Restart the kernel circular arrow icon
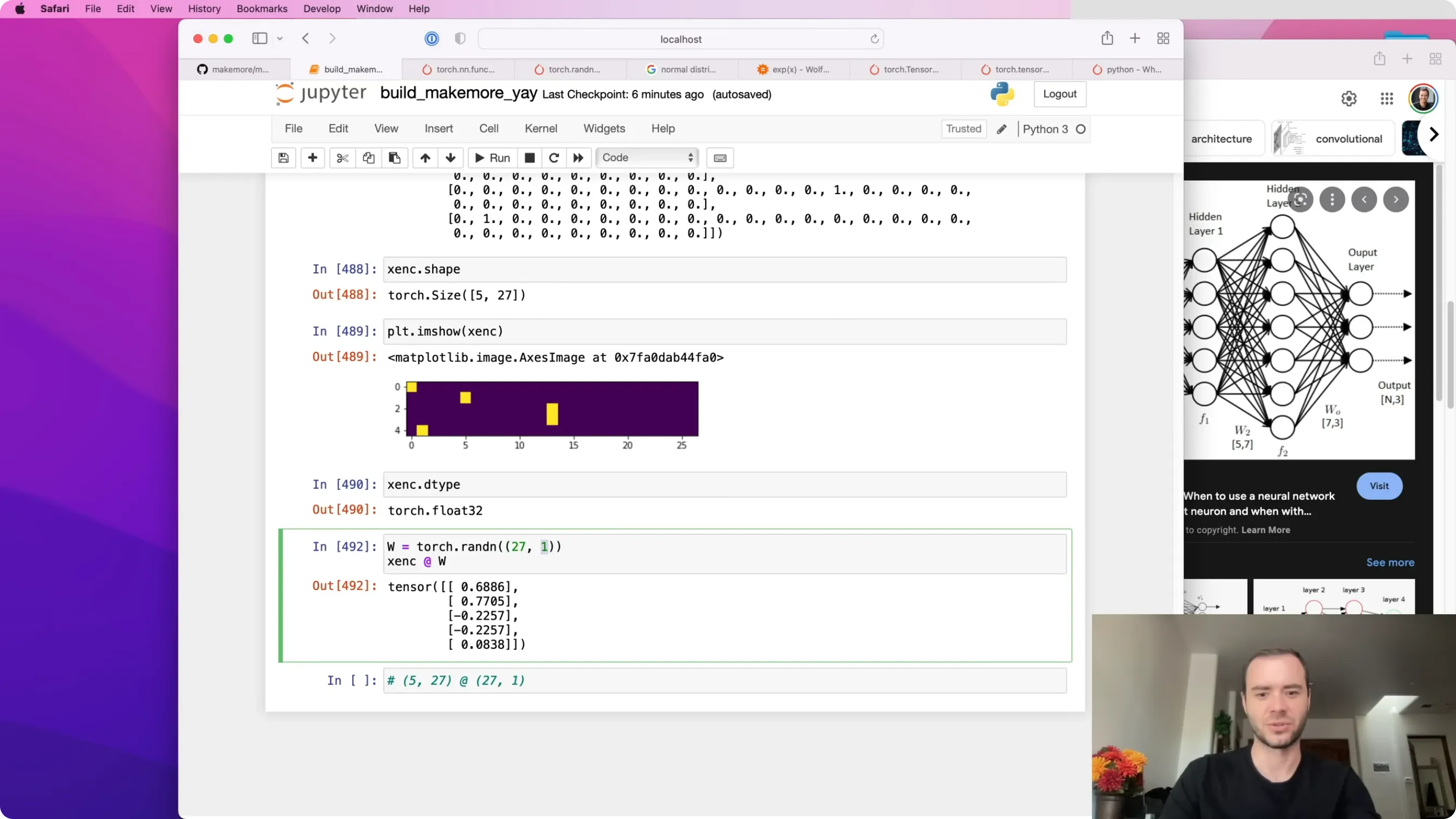Screen dimensions: 1456x819 (x=554, y=158)
